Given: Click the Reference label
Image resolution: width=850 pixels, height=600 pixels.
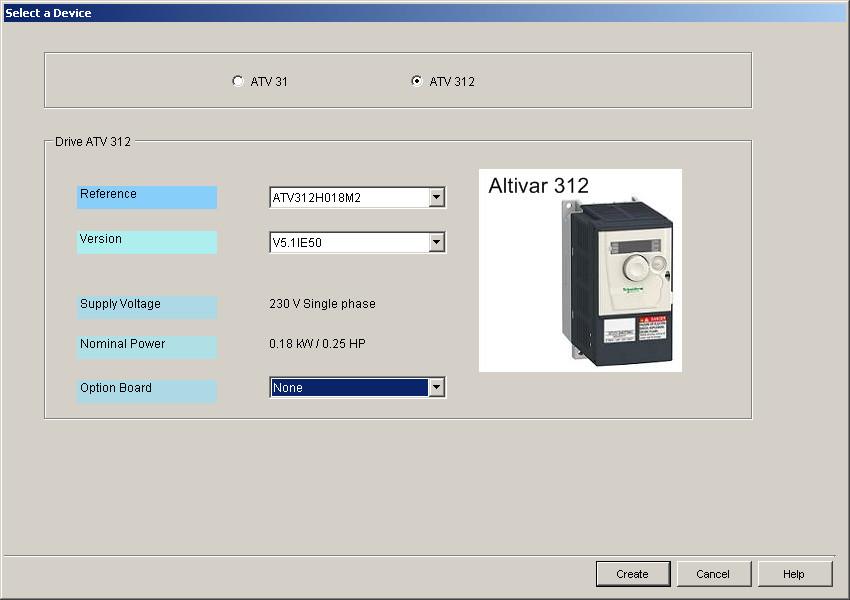Looking at the screenshot, I should pos(147,197).
